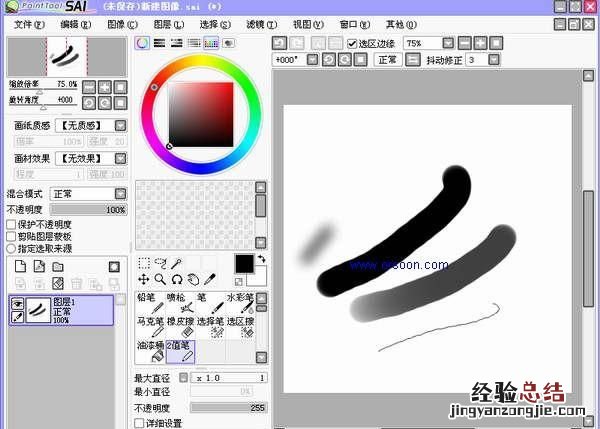Adjust the brush 不透明度 255 slider
Viewport: 600px width, 429px height.
[x=228, y=408]
